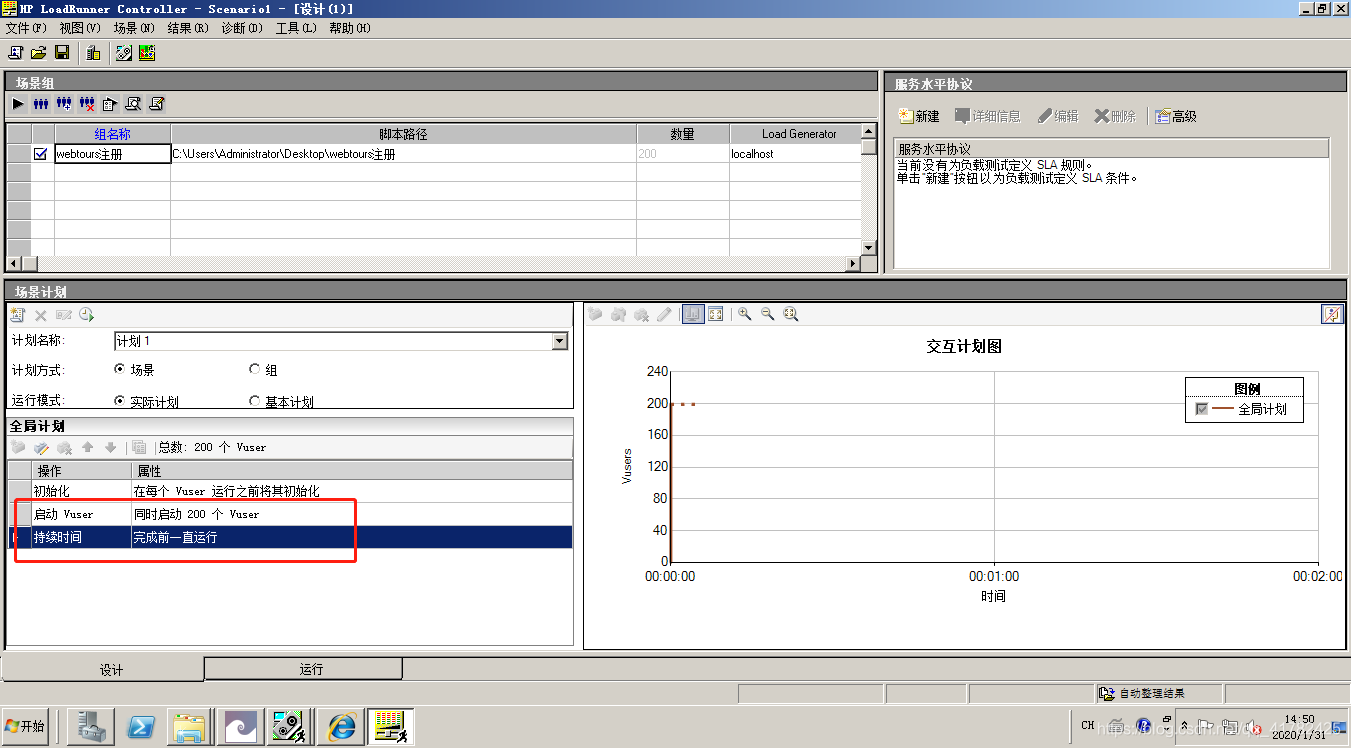Select the 初始化 action row

(290, 491)
